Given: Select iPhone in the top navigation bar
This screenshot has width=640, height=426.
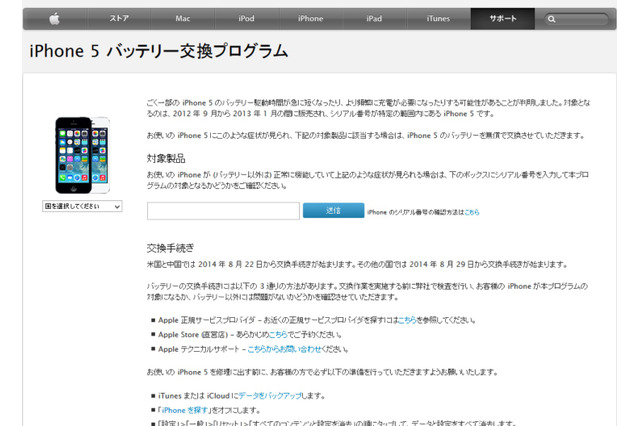Looking at the screenshot, I should point(310,18).
